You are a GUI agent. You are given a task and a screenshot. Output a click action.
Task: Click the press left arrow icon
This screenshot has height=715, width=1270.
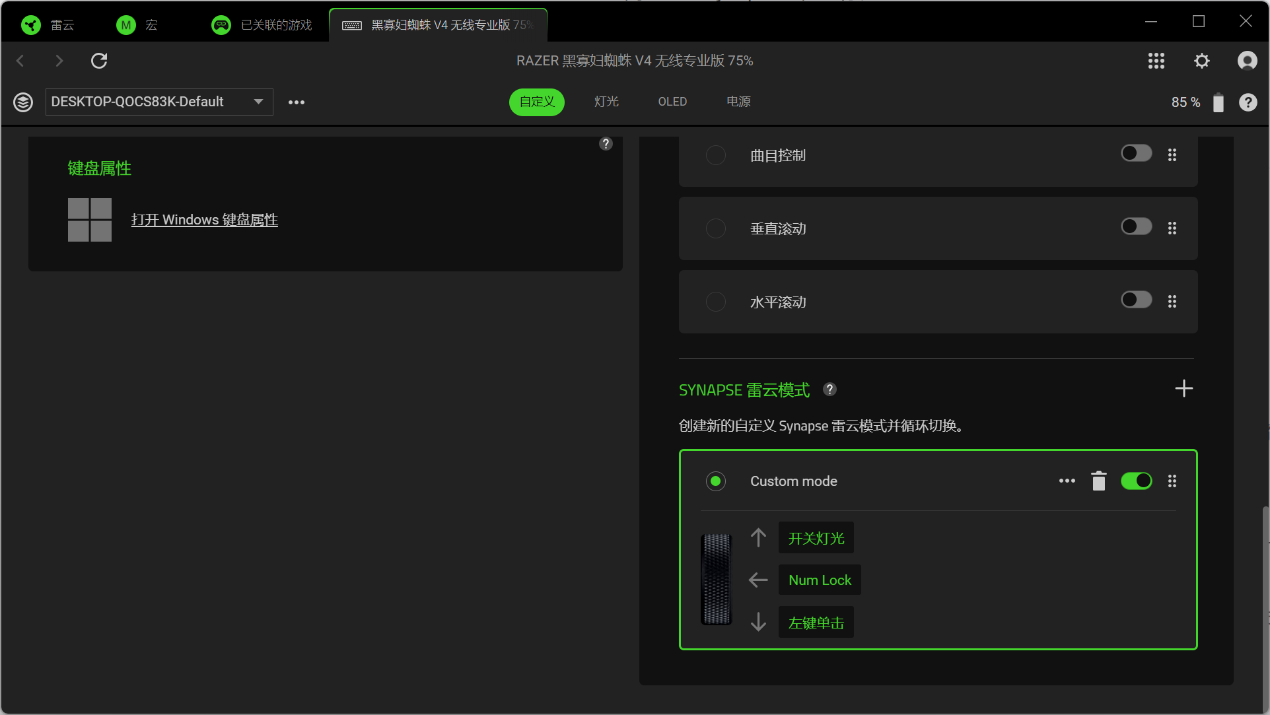pos(758,580)
